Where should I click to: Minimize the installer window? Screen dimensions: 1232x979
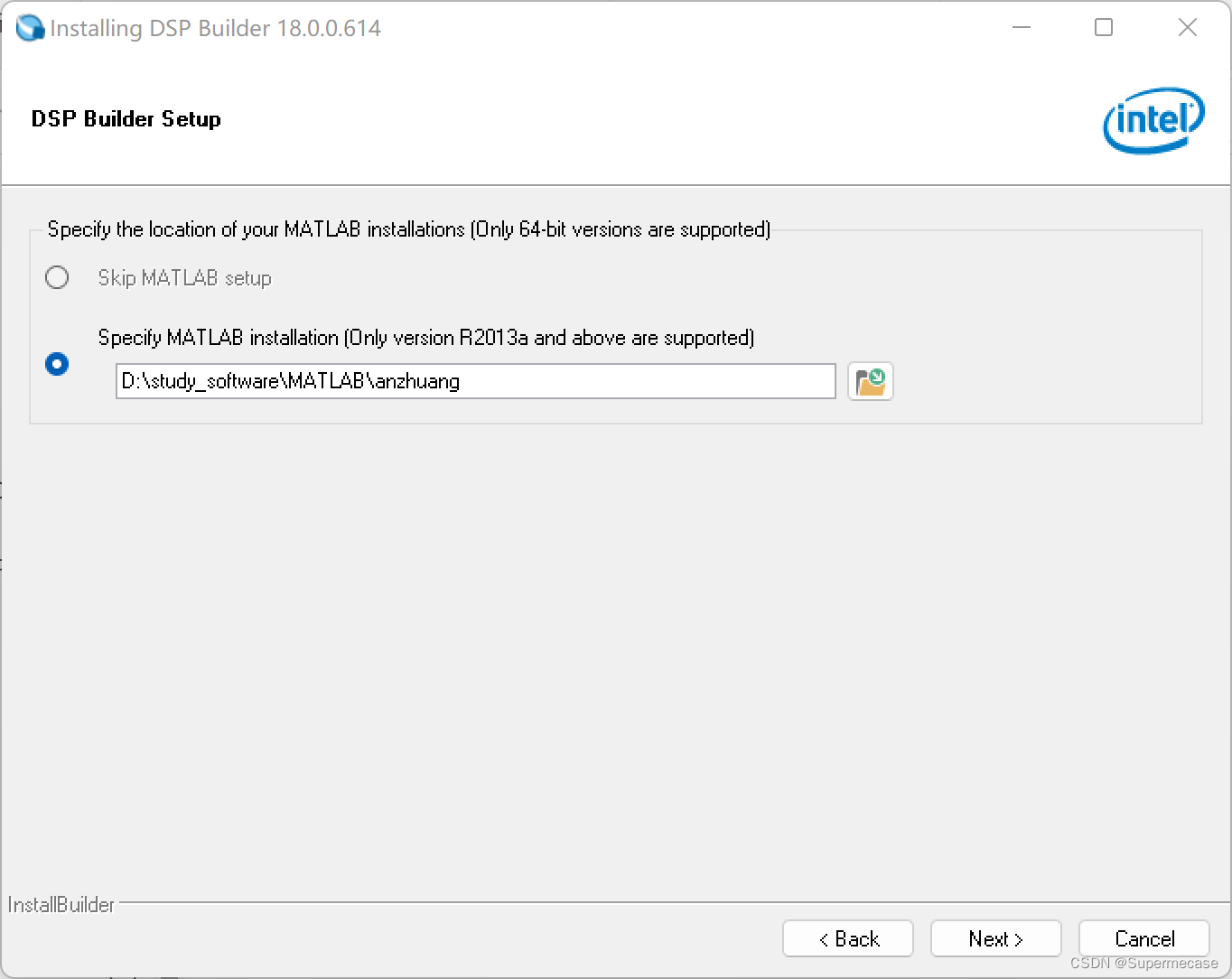pos(1021,27)
